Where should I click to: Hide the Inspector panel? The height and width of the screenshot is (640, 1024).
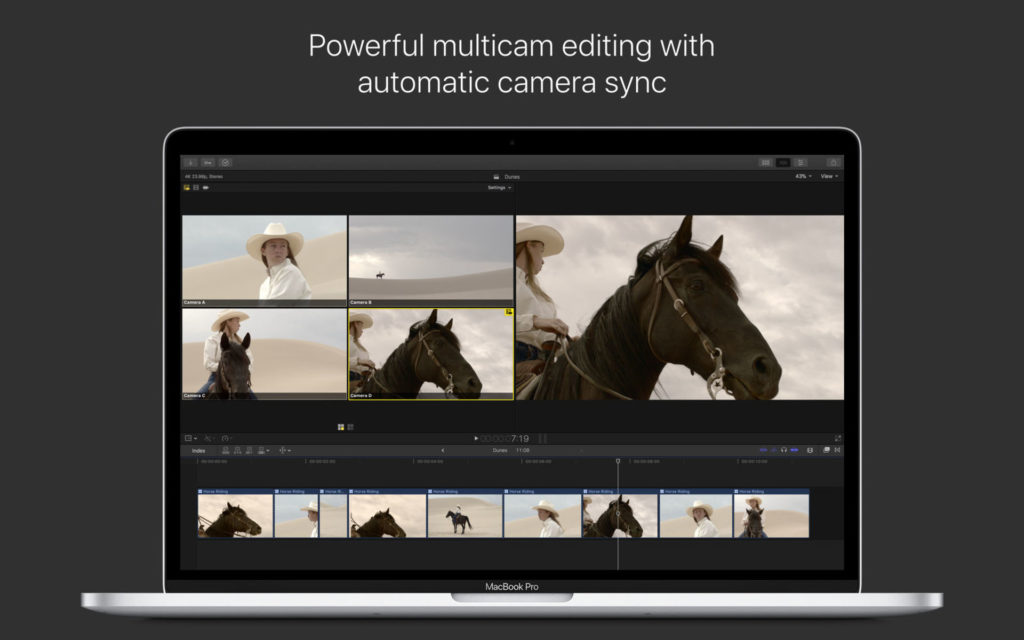[x=835, y=160]
